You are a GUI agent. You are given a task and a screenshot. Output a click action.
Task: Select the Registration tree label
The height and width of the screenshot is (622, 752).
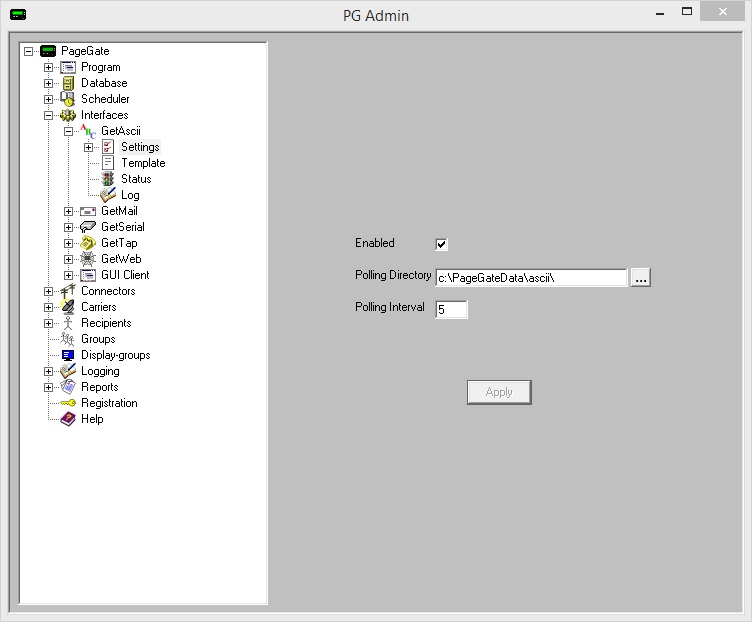tap(109, 403)
